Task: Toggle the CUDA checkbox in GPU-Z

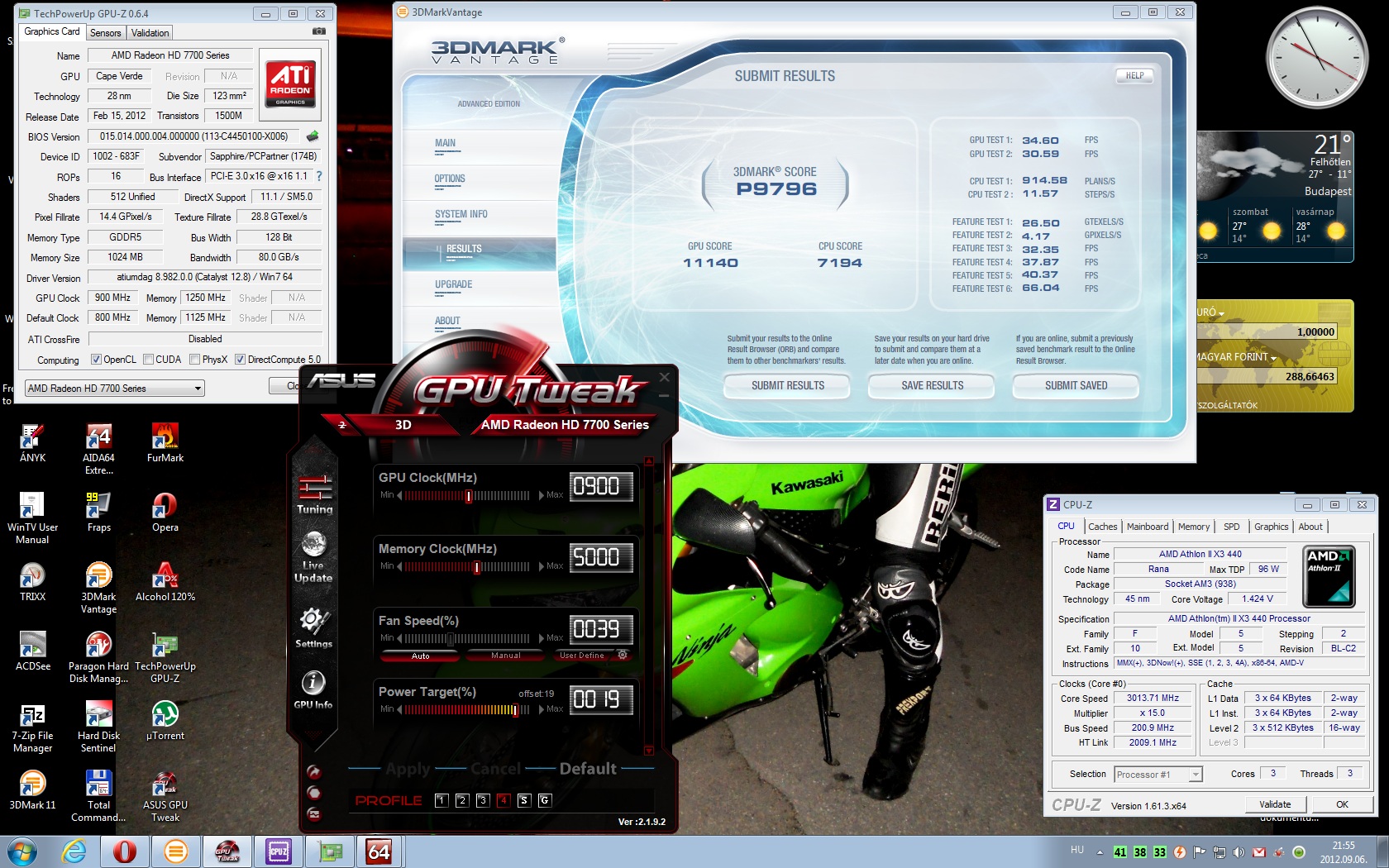Action: click(x=149, y=360)
